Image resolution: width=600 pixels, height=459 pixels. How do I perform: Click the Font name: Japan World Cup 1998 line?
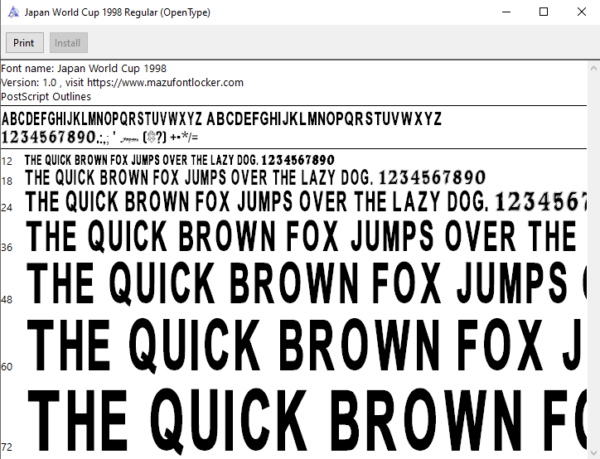tap(84, 69)
